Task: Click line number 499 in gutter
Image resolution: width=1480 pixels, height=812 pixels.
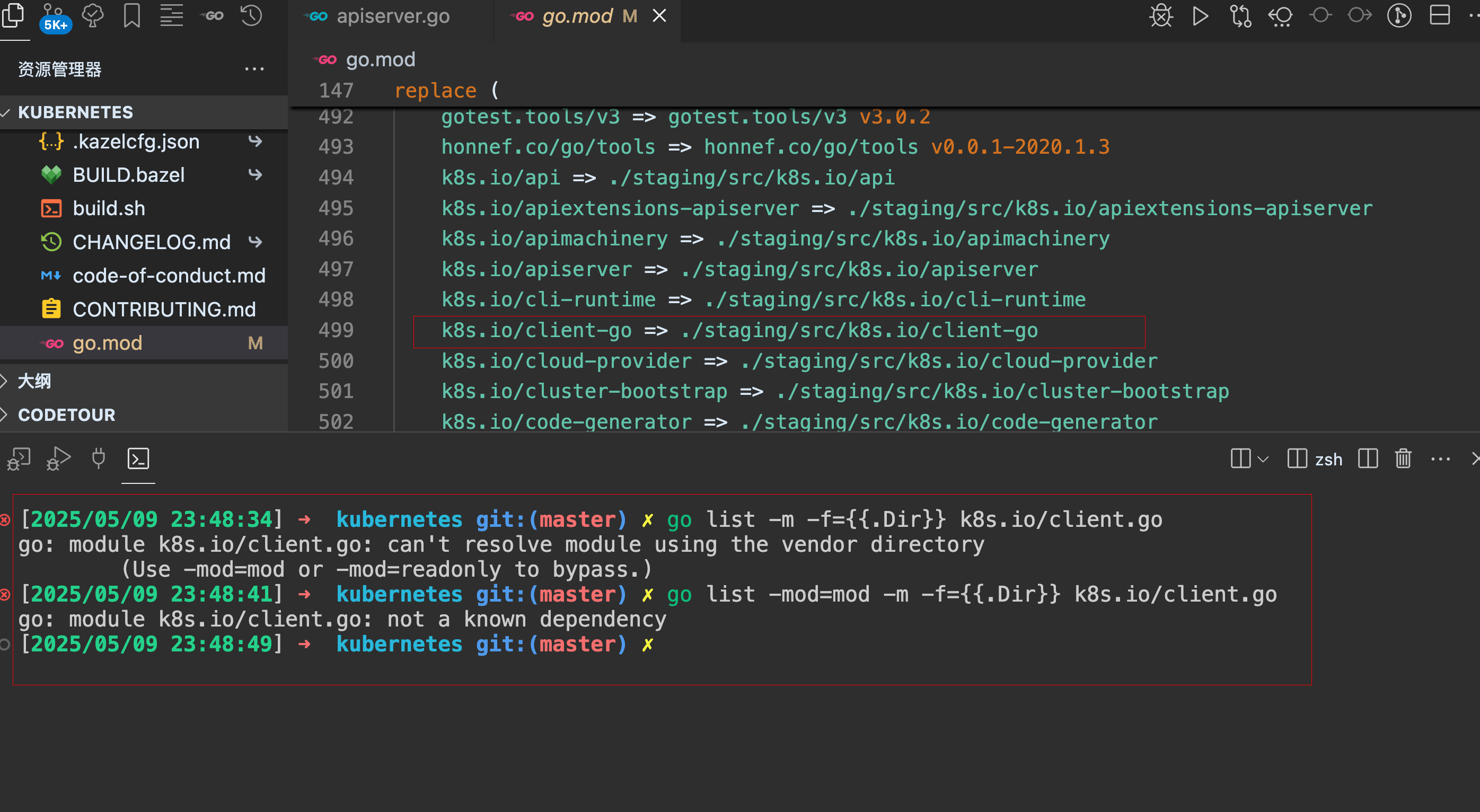Action: pyautogui.click(x=336, y=330)
